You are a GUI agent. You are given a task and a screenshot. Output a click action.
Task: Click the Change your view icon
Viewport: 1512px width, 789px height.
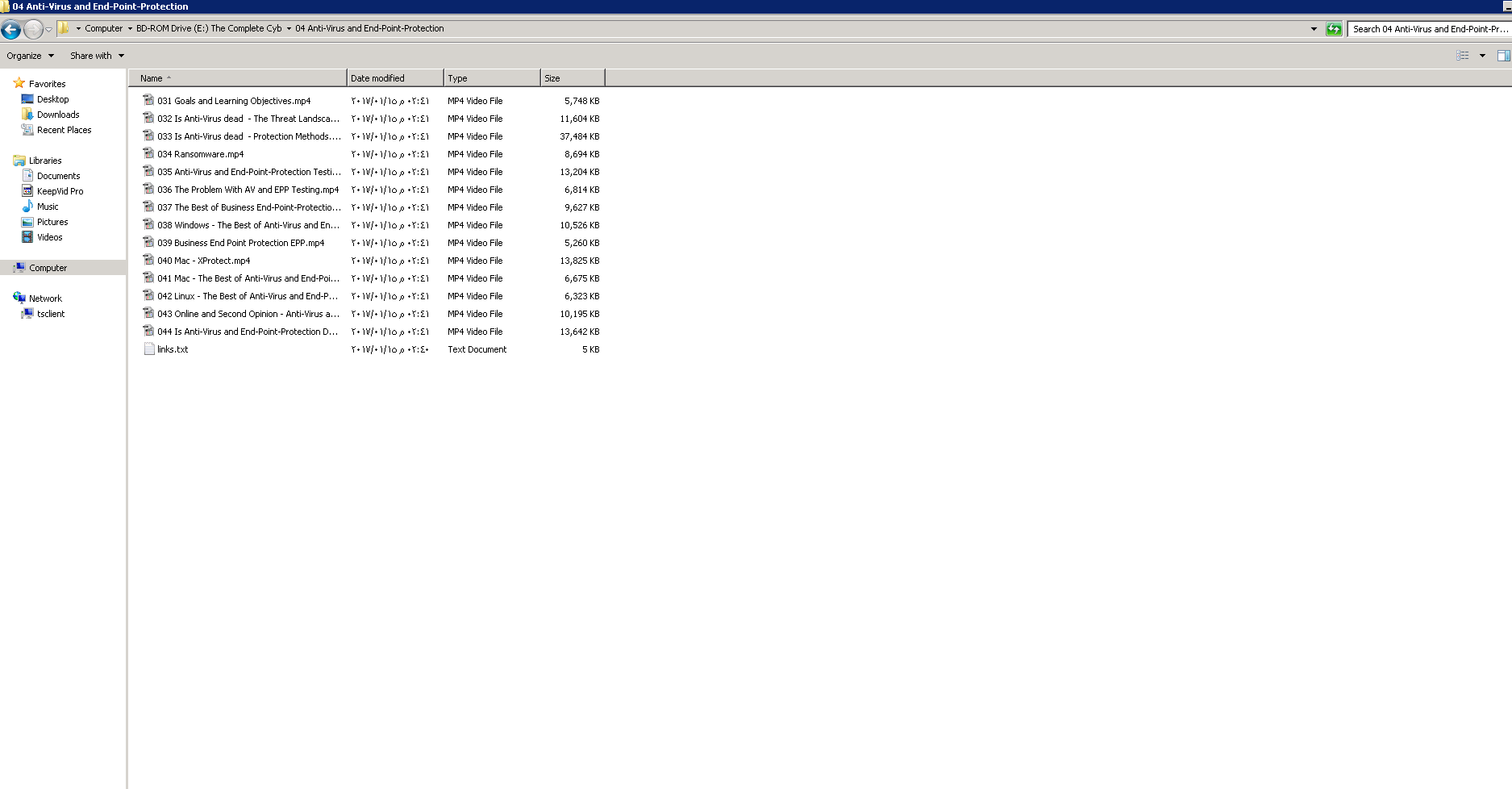[1462, 56]
